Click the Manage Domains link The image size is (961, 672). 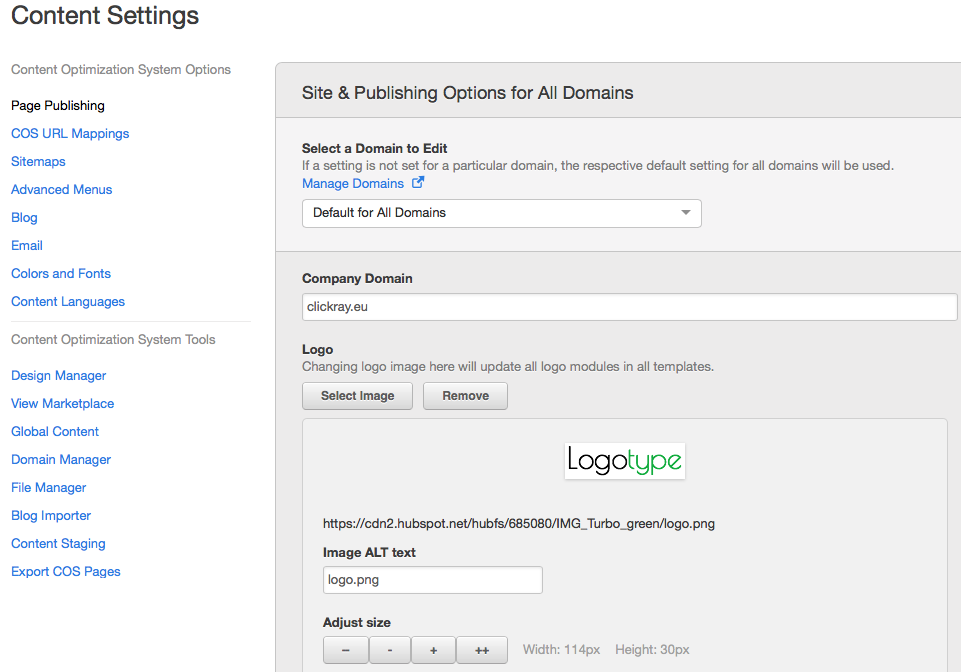pos(353,183)
